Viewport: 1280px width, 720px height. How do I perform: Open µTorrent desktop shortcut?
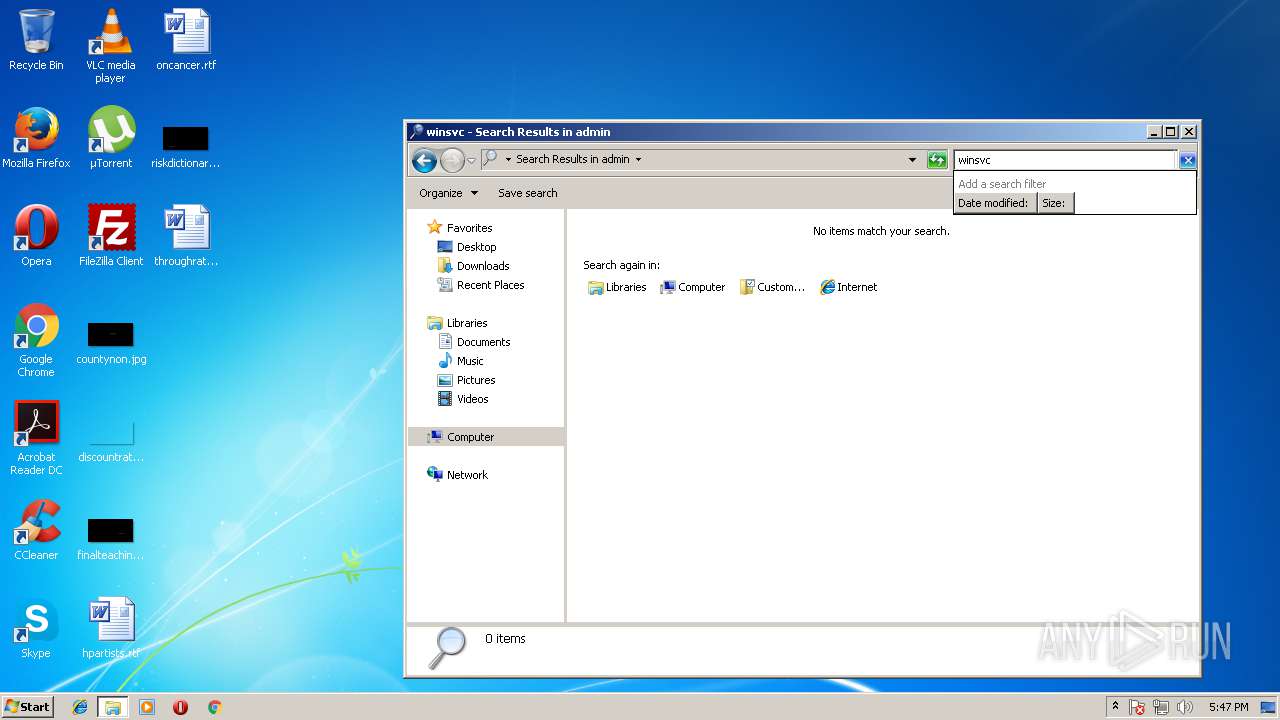[110, 138]
